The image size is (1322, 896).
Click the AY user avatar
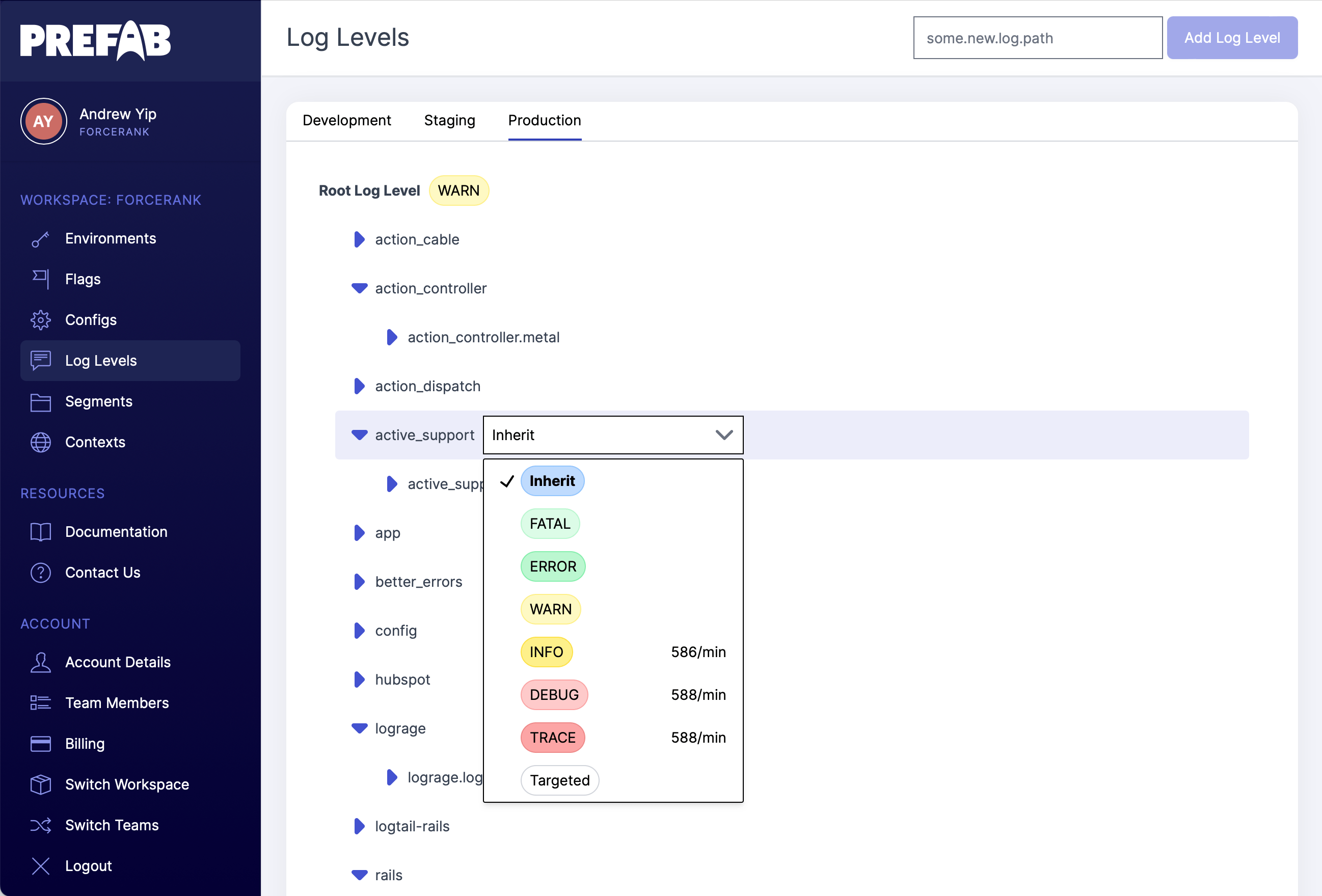point(43,121)
